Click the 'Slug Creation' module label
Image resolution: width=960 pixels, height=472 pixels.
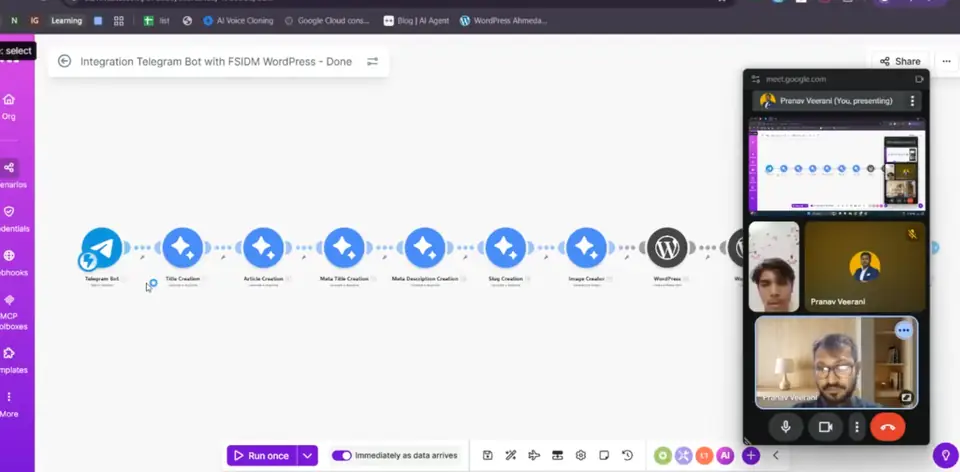[x=506, y=279]
